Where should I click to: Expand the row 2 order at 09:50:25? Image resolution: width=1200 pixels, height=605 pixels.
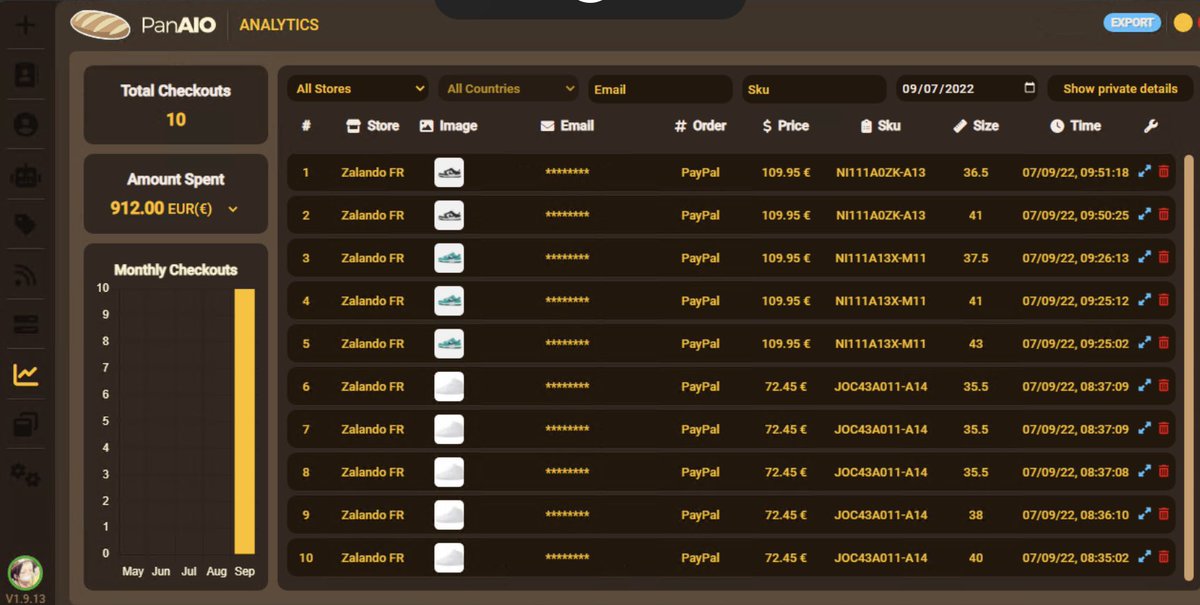(1145, 215)
